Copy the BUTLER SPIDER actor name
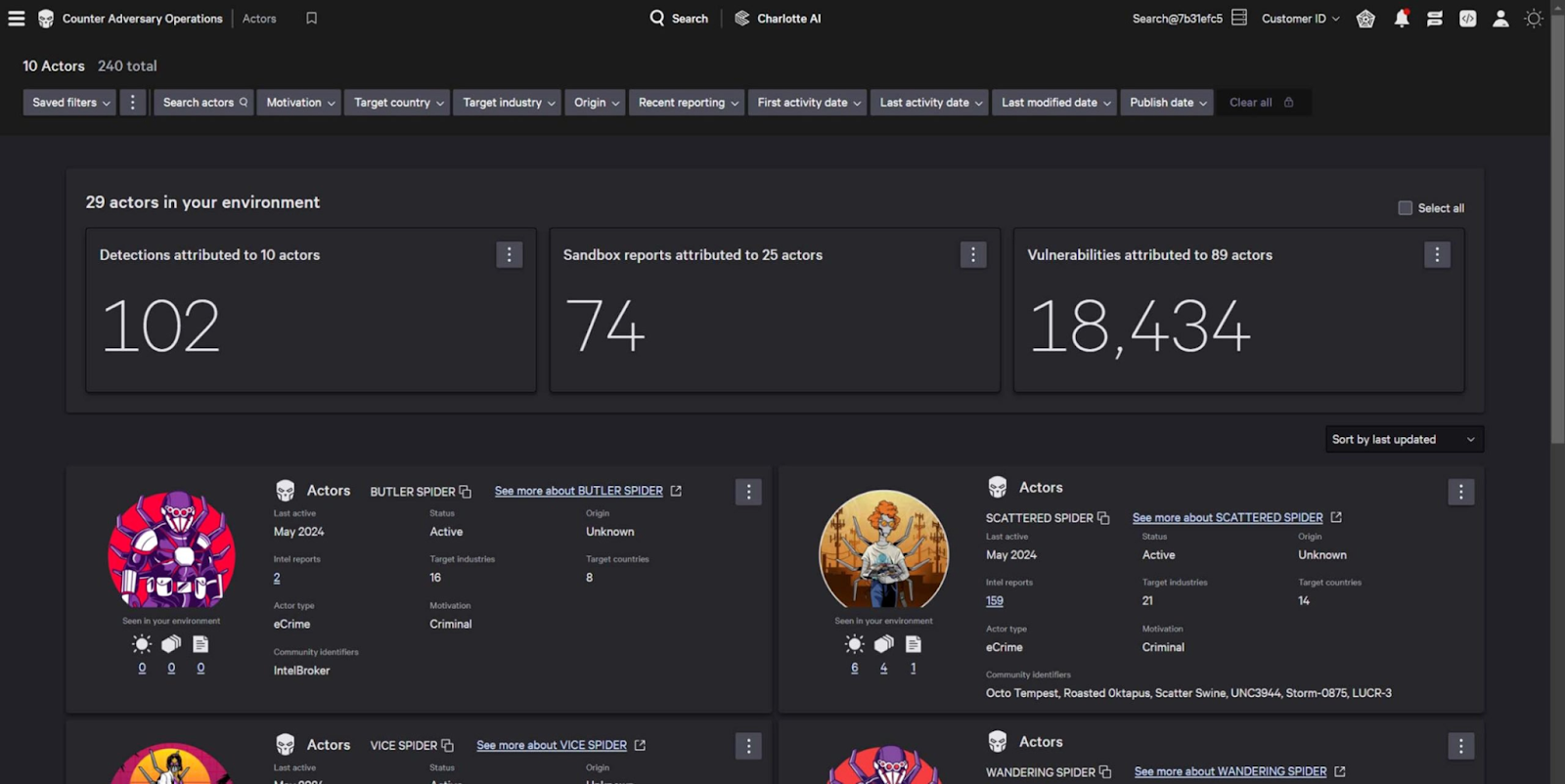The height and width of the screenshot is (784, 1565). coord(466,492)
